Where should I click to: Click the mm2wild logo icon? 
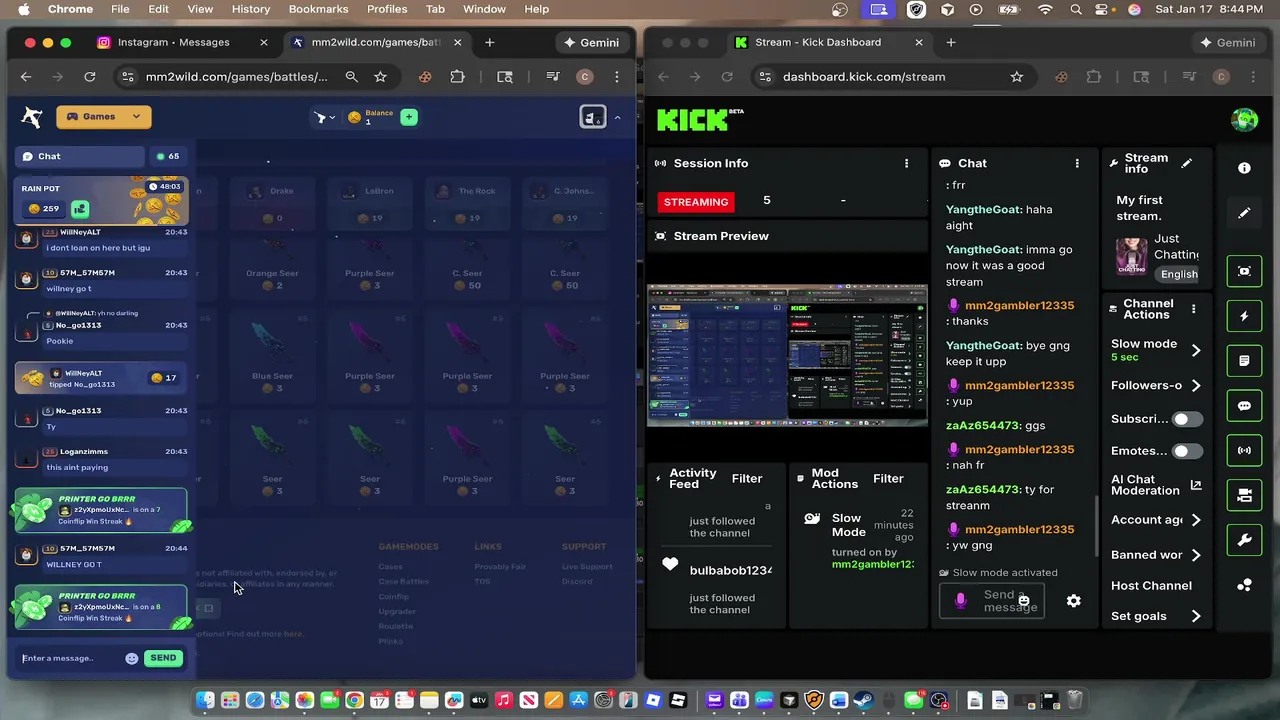tap(32, 117)
